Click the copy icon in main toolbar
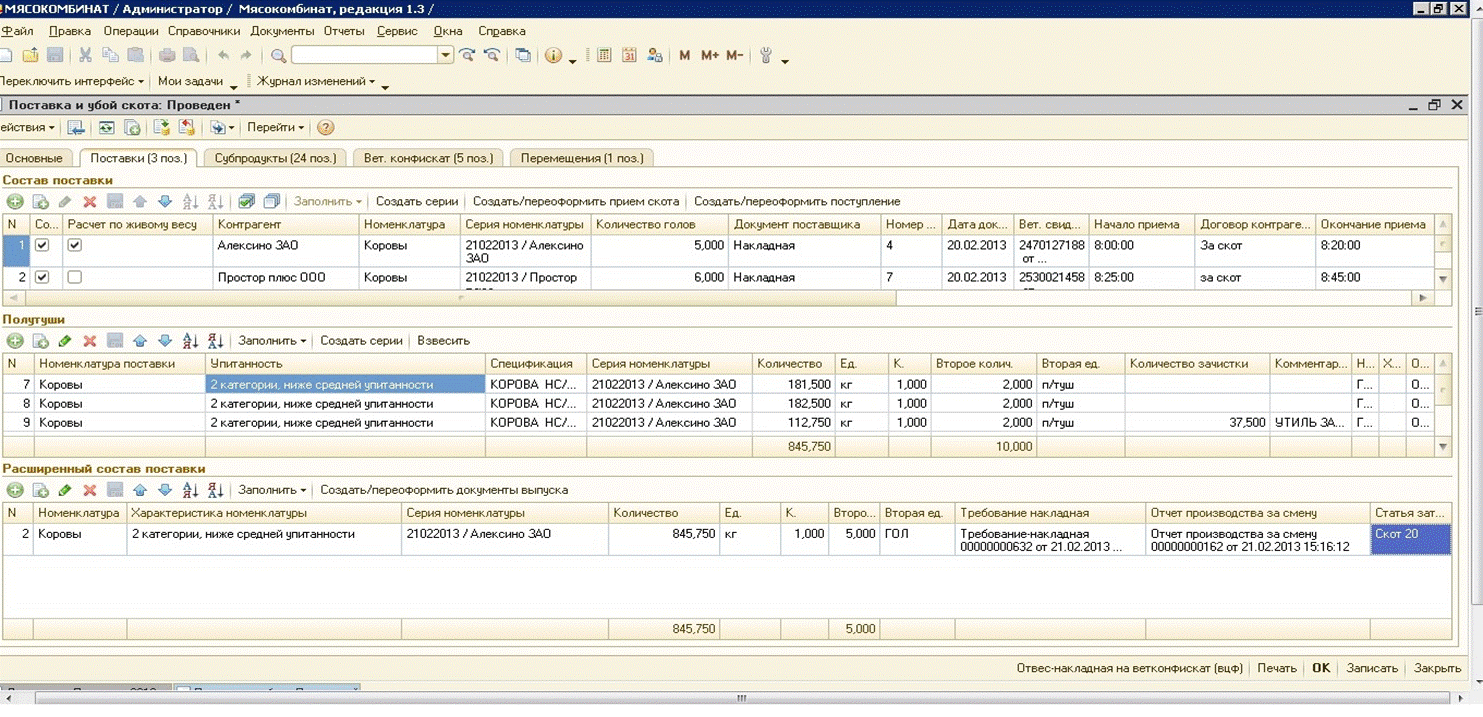Image resolution: width=1483 pixels, height=717 pixels. 111,56
